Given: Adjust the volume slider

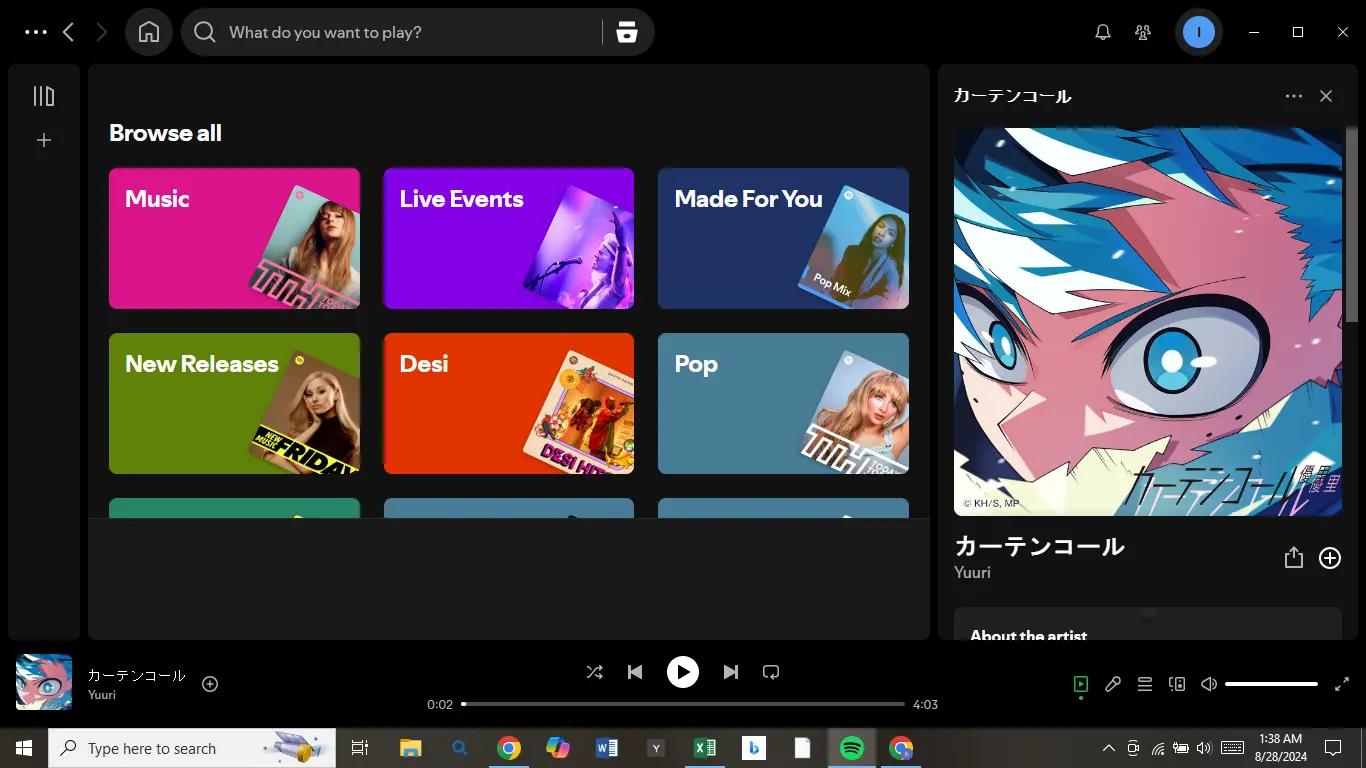Looking at the screenshot, I should [1271, 684].
